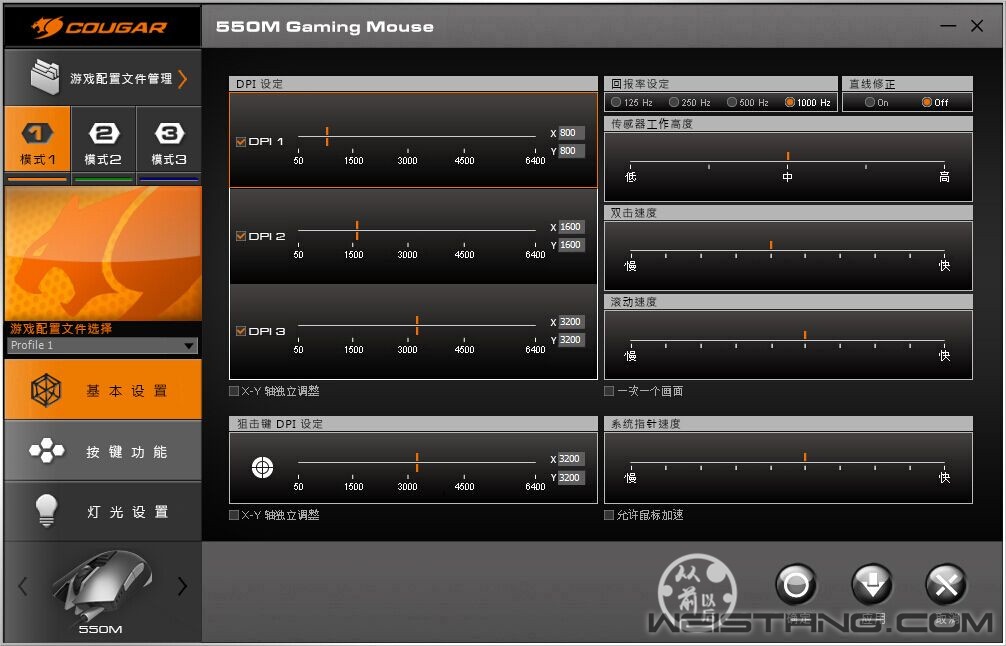Click the sniper DPI X value field

point(571,459)
